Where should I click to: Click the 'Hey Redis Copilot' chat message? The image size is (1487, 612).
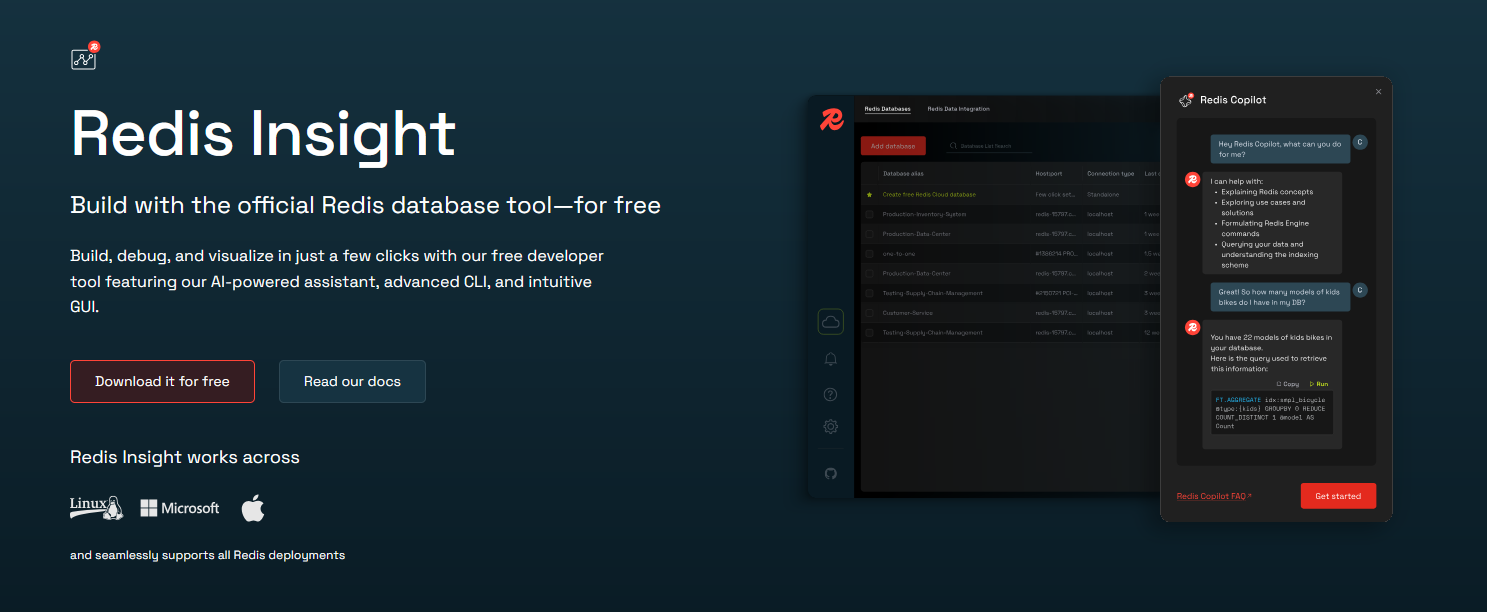click(x=1279, y=149)
